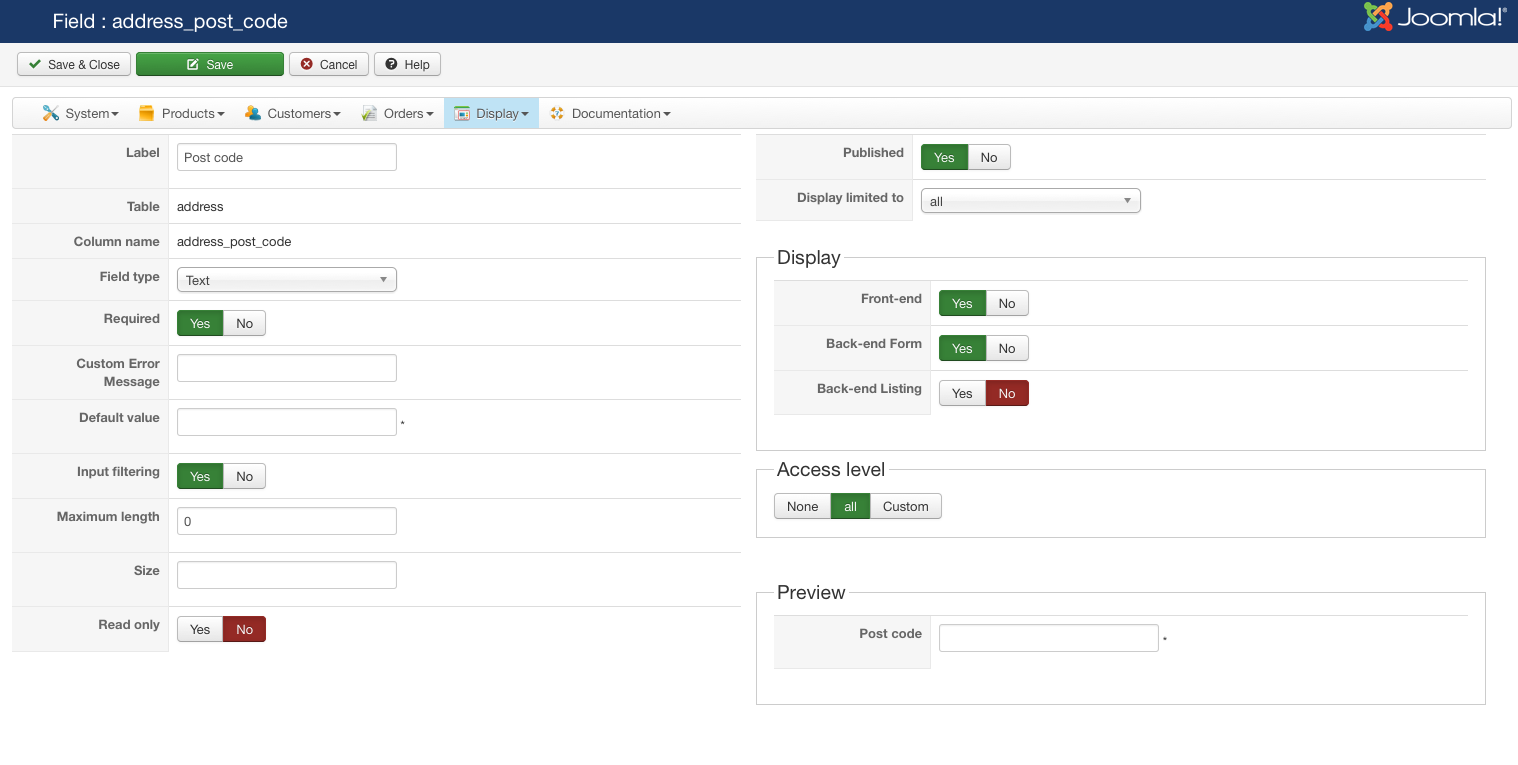The height and width of the screenshot is (765, 1518).
Task: Click the Products box icon
Action: [147, 113]
